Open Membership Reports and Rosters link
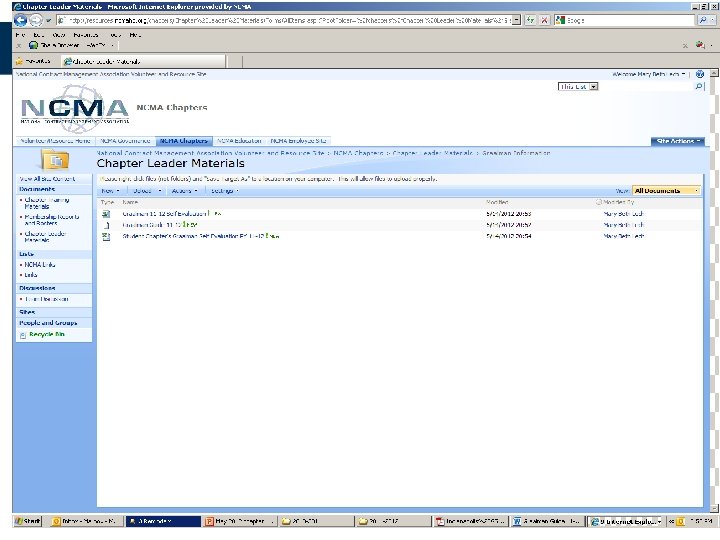Screen dimensions: 720x540 (x=51, y=219)
